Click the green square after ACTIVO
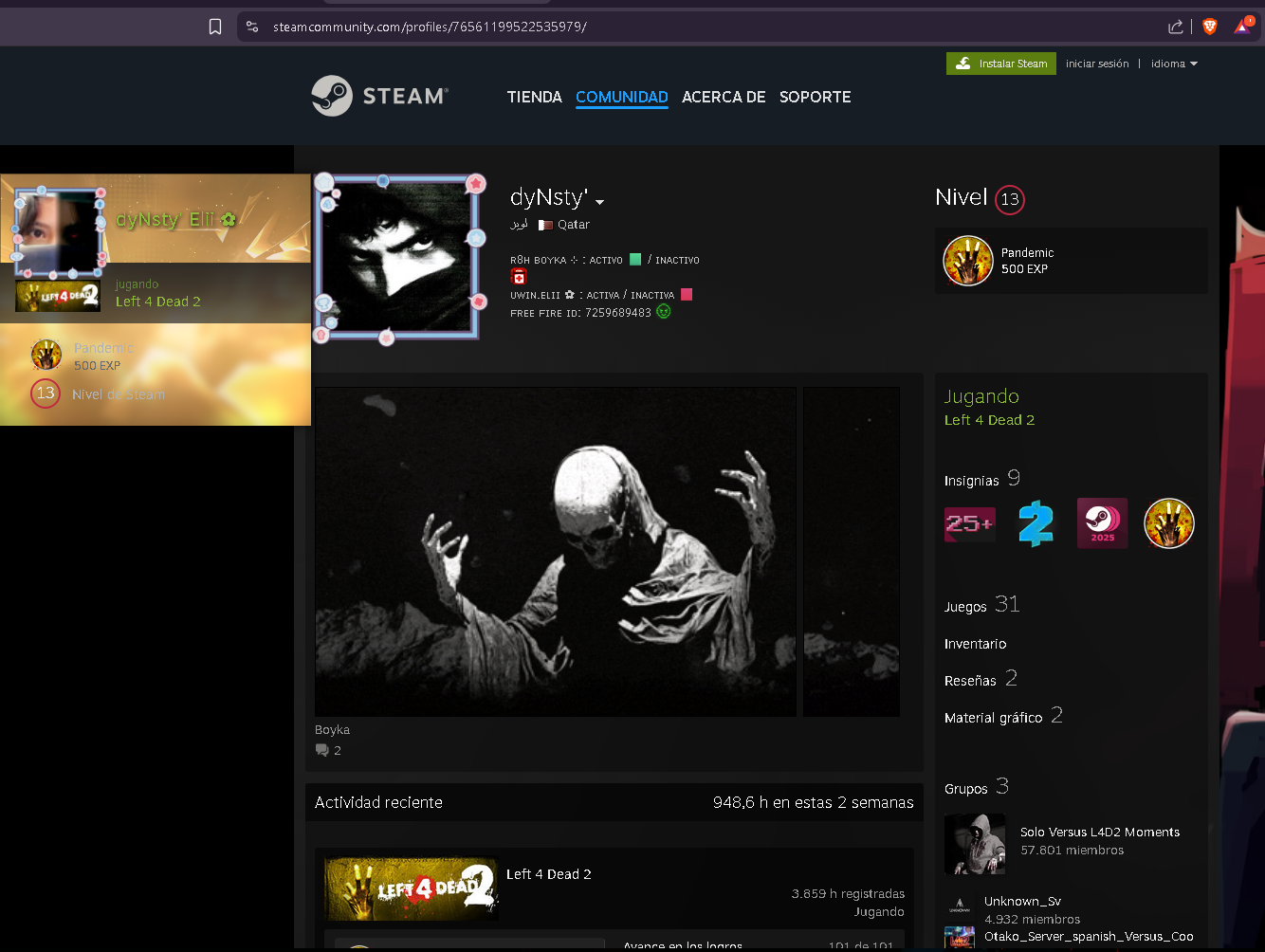 (635, 259)
